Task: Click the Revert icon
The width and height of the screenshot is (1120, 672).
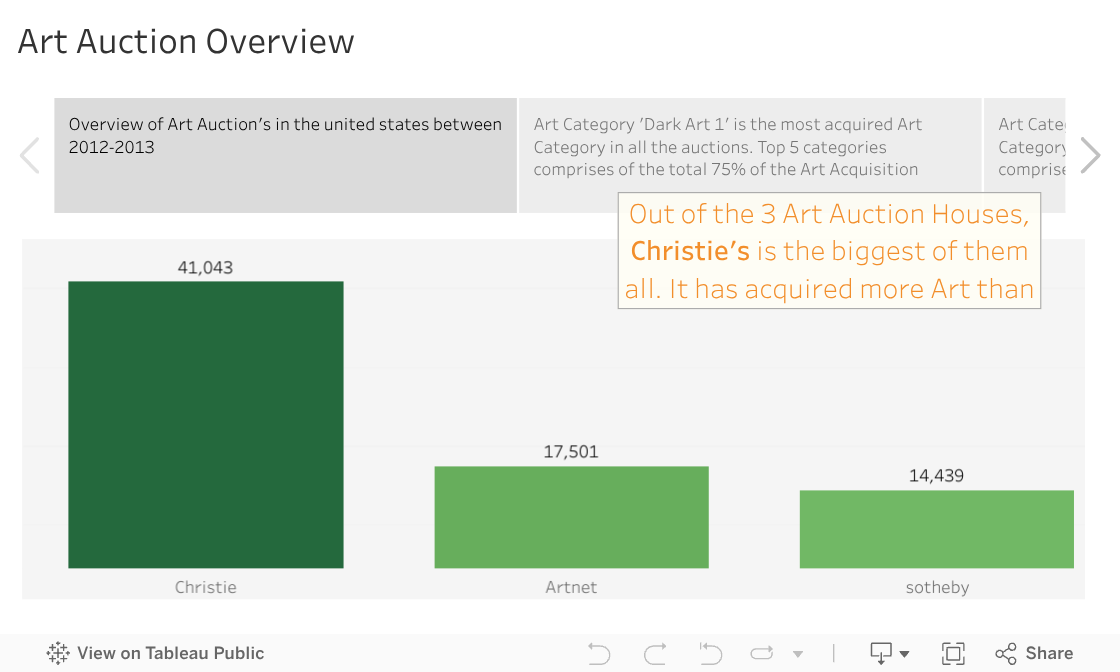Action: [710, 654]
